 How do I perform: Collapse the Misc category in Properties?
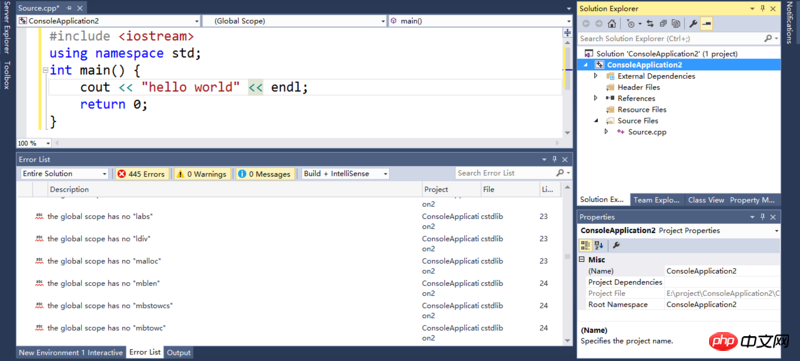coord(582,260)
